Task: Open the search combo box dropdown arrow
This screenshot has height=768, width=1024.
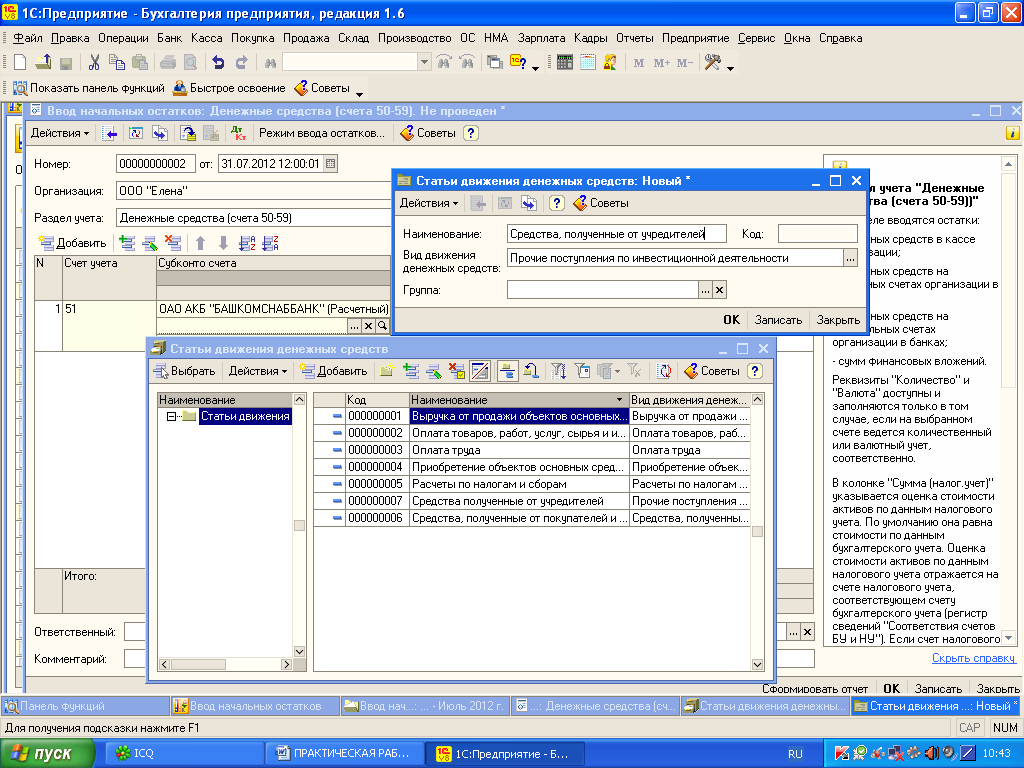Action: coord(424,63)
